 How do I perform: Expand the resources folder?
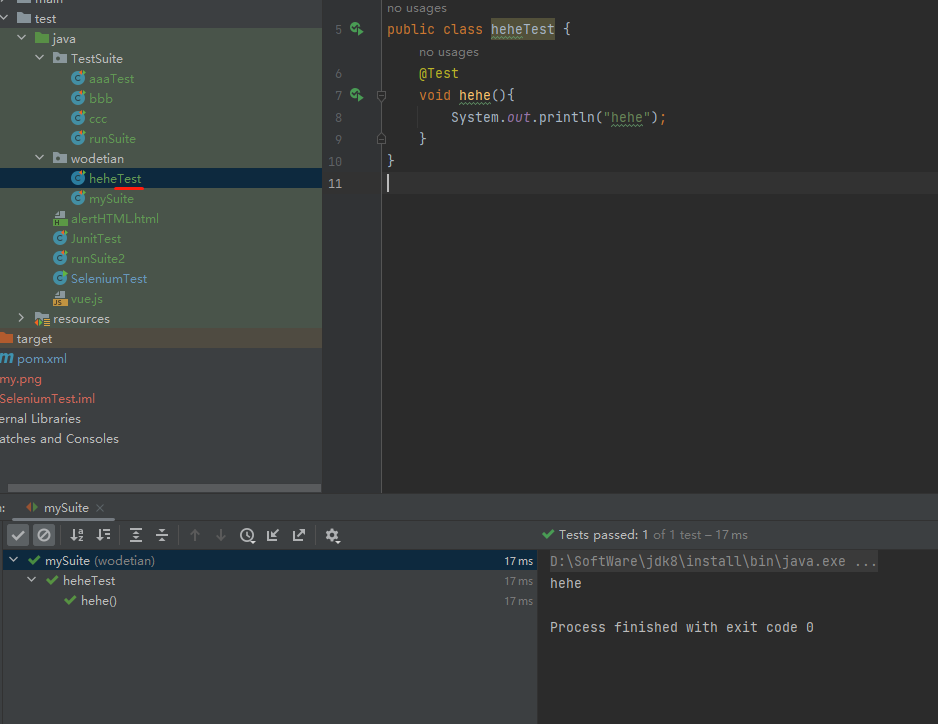pos(22,318)
